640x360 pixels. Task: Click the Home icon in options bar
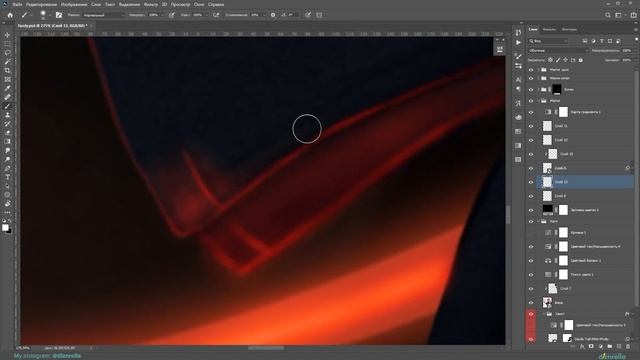(x=10, y=15)
